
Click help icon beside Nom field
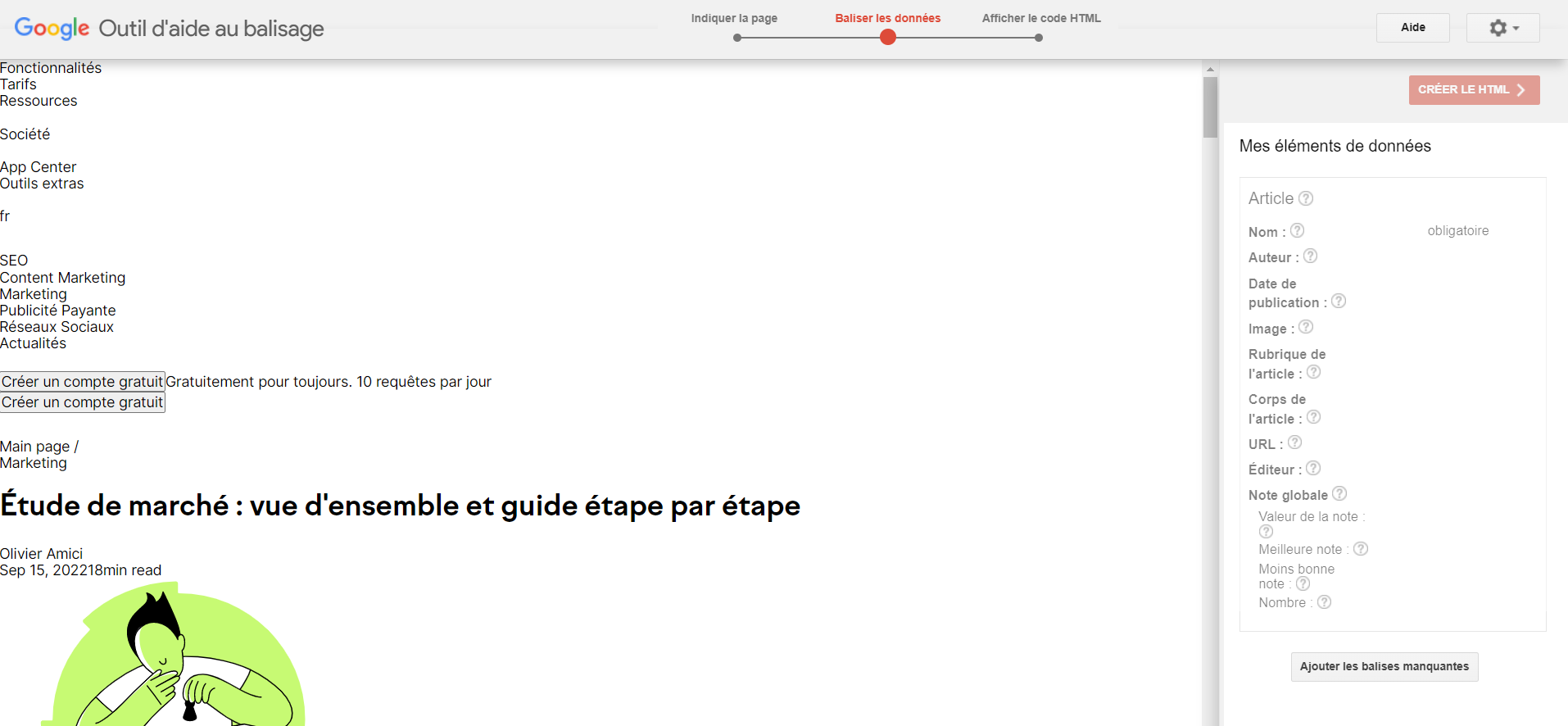(x=1297, y=231)
